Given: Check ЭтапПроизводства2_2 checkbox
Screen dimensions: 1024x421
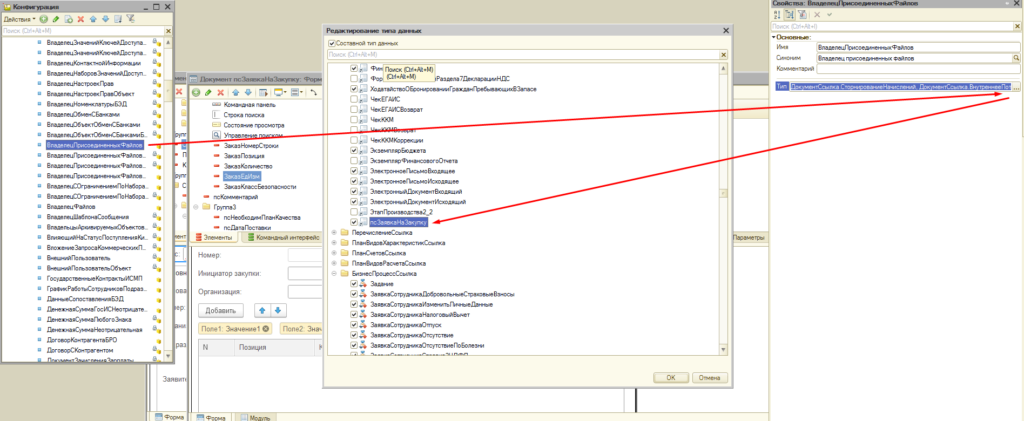Looking at the screenshot, I should (x=354, y=212).
